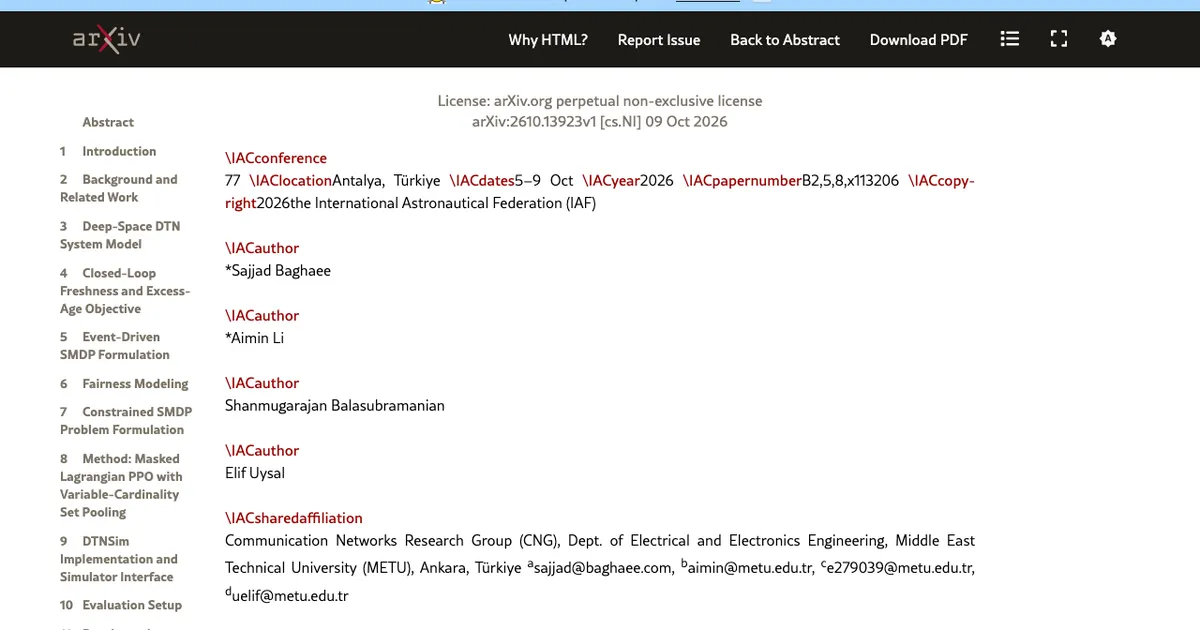1200x630 pixels.
Task: Click the \IAClocation label
Action: coord(290,181)
